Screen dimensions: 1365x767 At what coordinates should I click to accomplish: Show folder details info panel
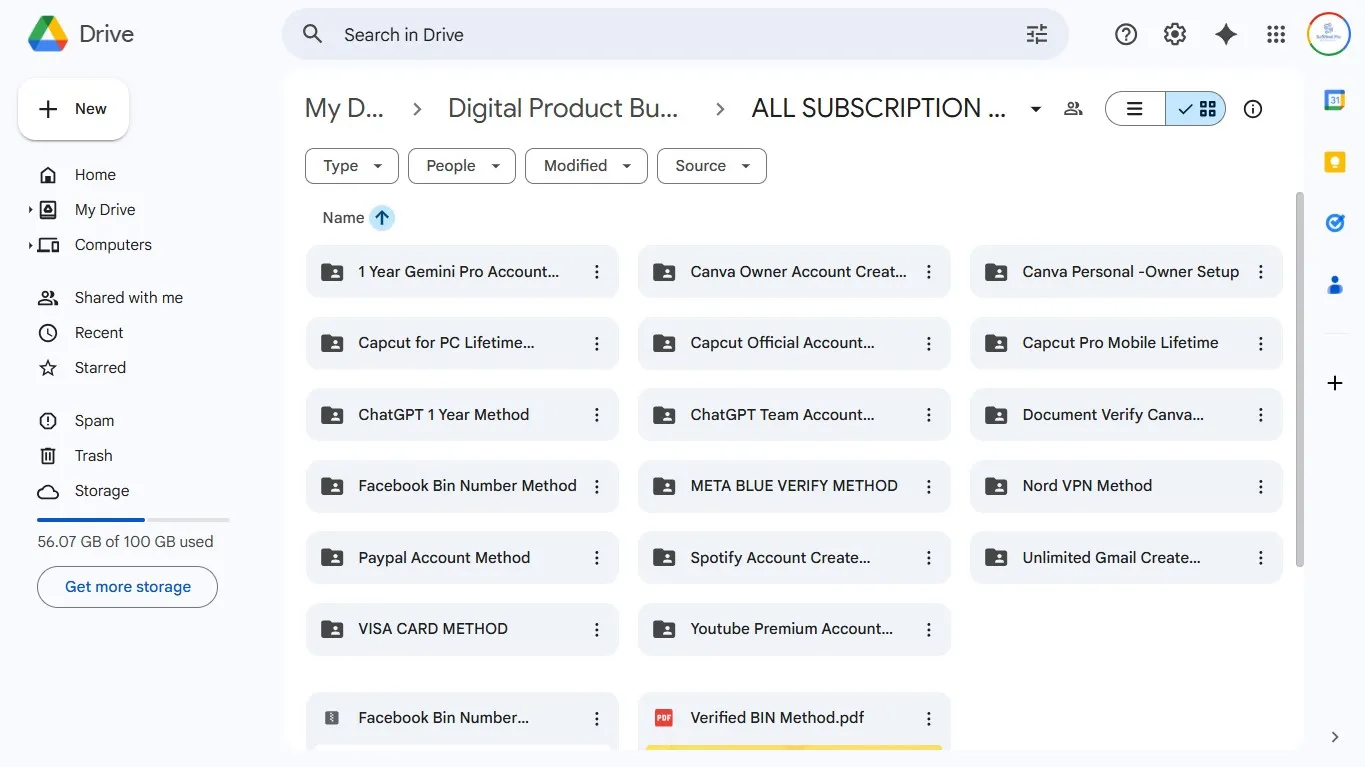click(x=1253, y=109)
